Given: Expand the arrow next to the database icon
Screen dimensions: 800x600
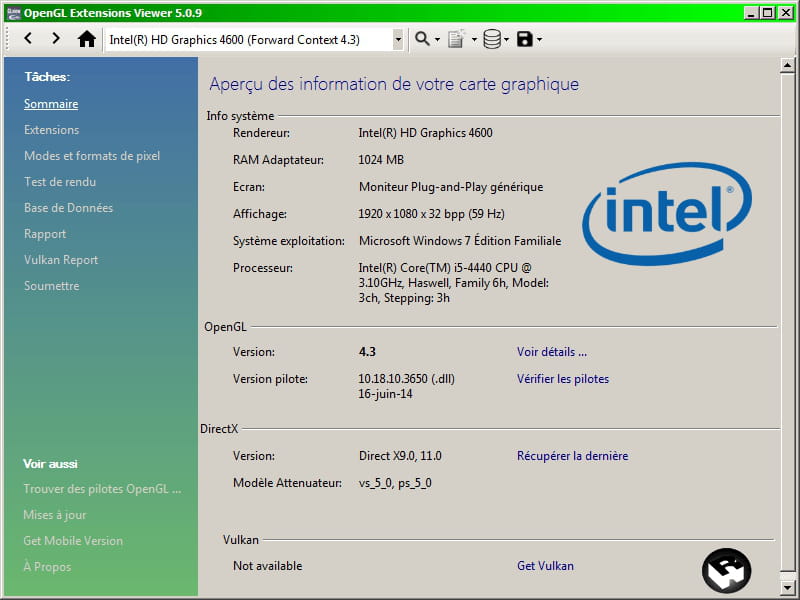Looking at the screenshot, I should tap(507, 40).
